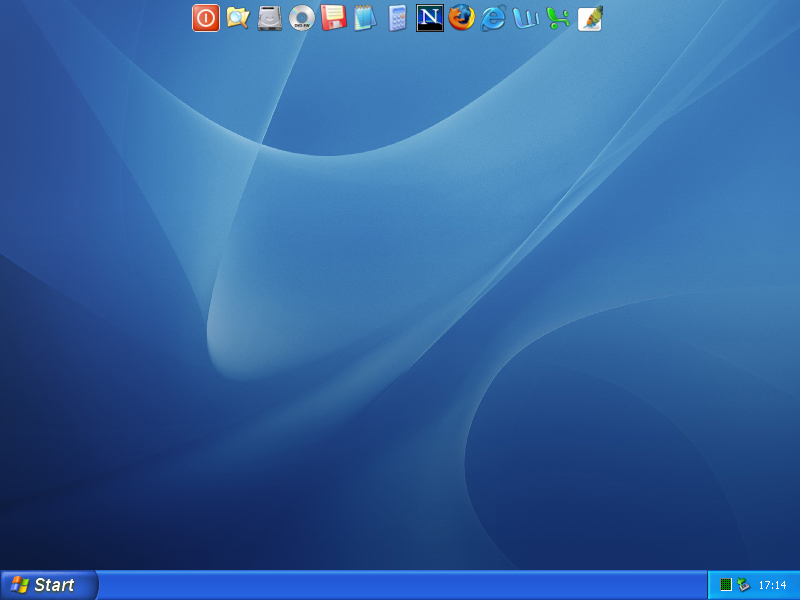Screen dimensions: 800x600
Task: Launch the calculator icon in the dock
Action: [398, 18]
